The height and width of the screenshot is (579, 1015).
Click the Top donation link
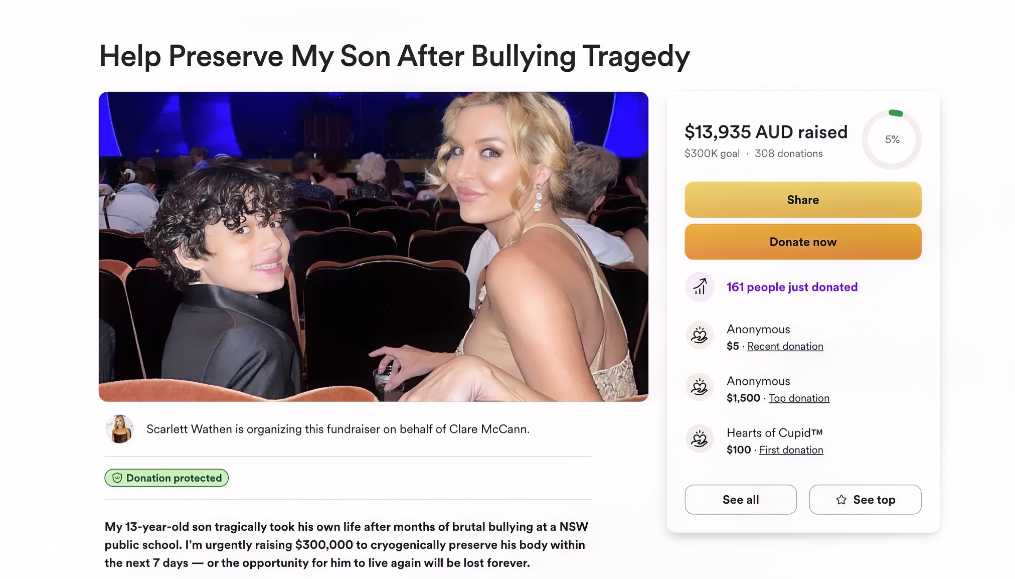(x=799, y=398)
